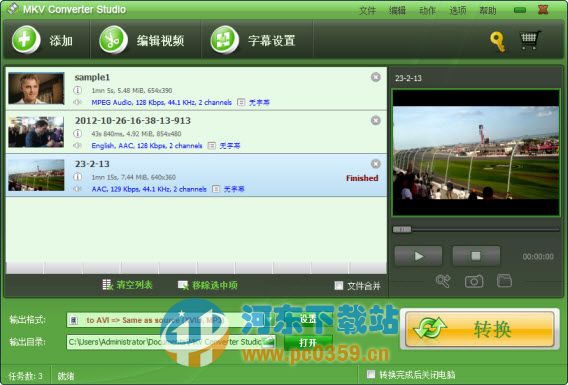The width and height of the screenshot is (568, 385).
Task: Browse output directory with folder icon
Action: pyautogui.click(x=268, y=342)
